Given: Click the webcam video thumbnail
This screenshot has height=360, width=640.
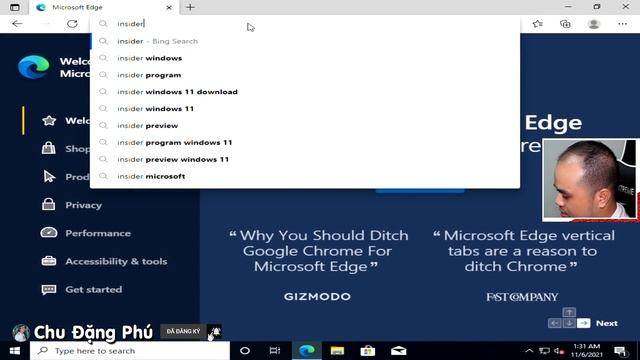Looking at the screenshot, I should click(x=590, y=180).
